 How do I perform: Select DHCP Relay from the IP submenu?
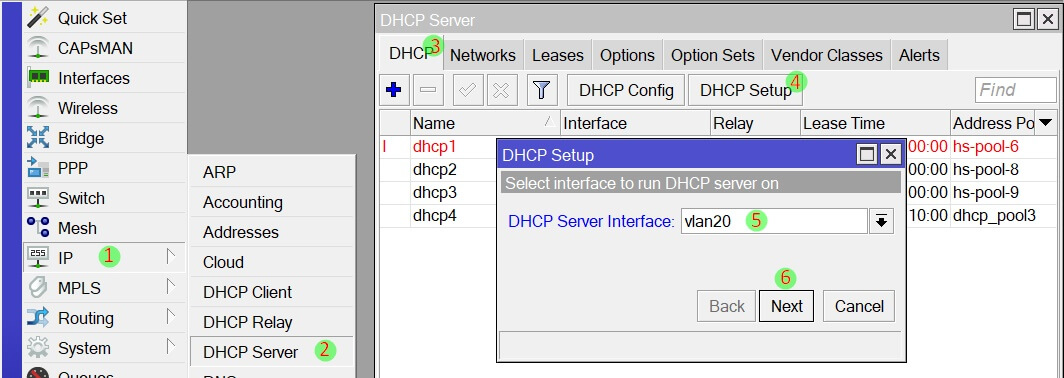[271, 322]
